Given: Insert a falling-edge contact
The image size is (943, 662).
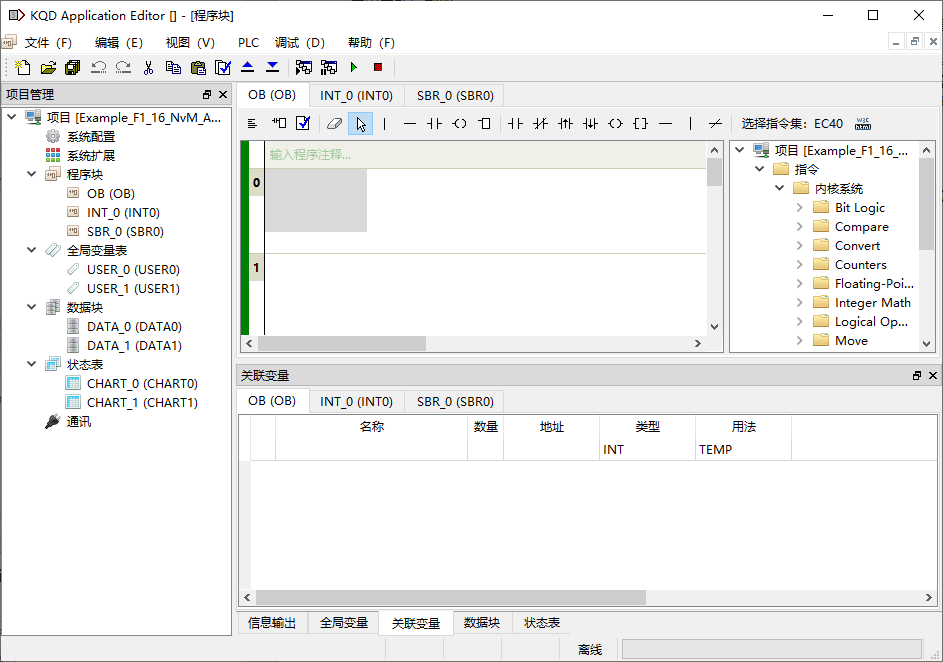Looking at the screenshot, I should pos(591,123).
